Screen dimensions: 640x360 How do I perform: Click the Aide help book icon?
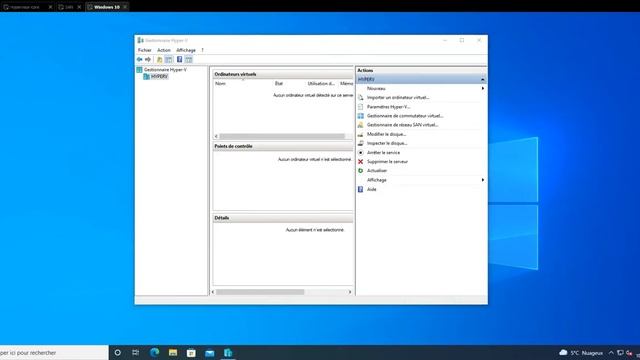[360, 189]
